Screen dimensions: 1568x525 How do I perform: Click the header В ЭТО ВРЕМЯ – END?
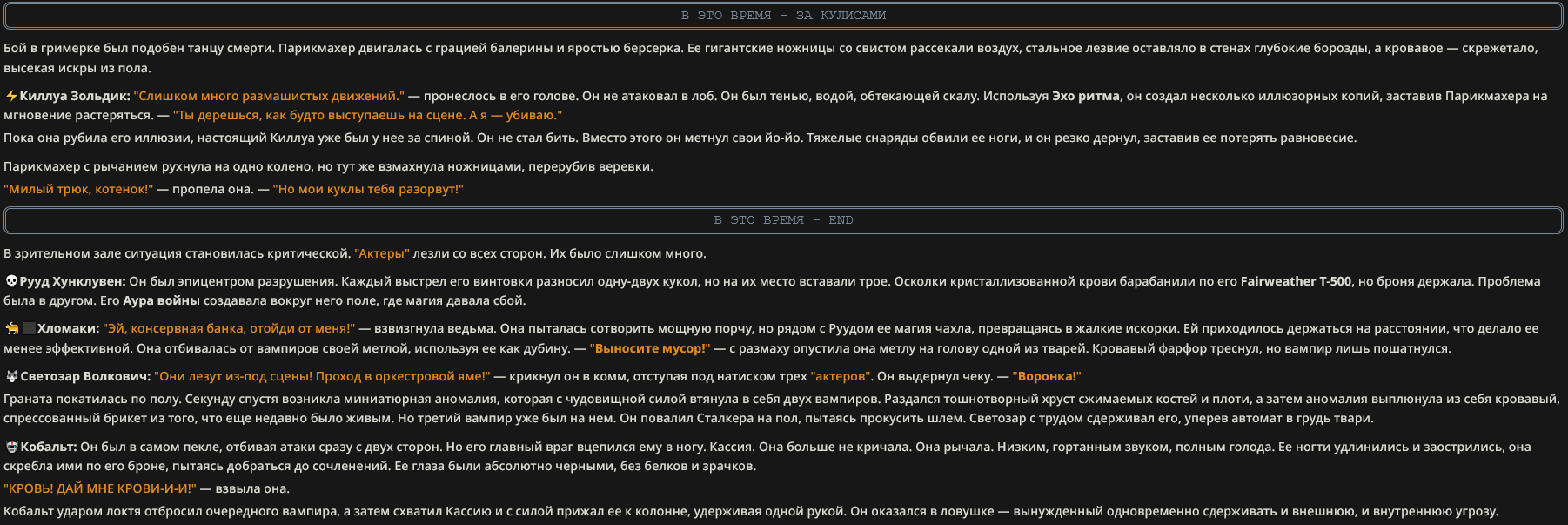tap(783, 220)
